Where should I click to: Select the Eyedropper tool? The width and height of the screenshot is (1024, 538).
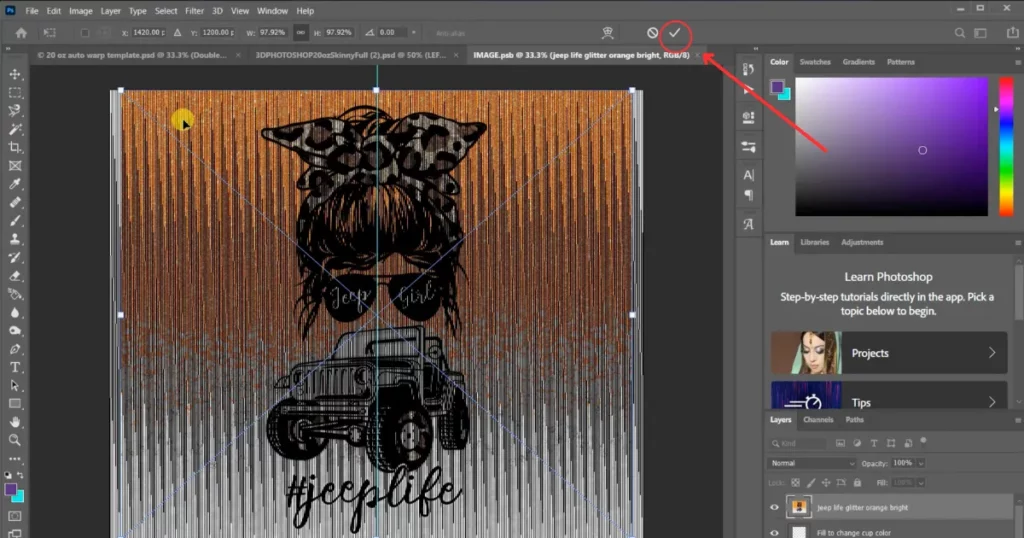[x=15, y=184]
